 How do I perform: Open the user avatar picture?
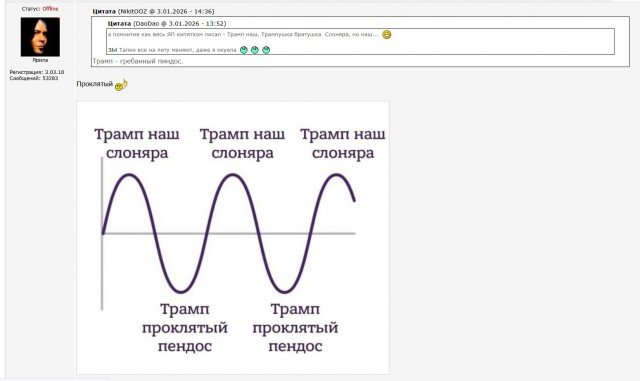tap(40, 37)
